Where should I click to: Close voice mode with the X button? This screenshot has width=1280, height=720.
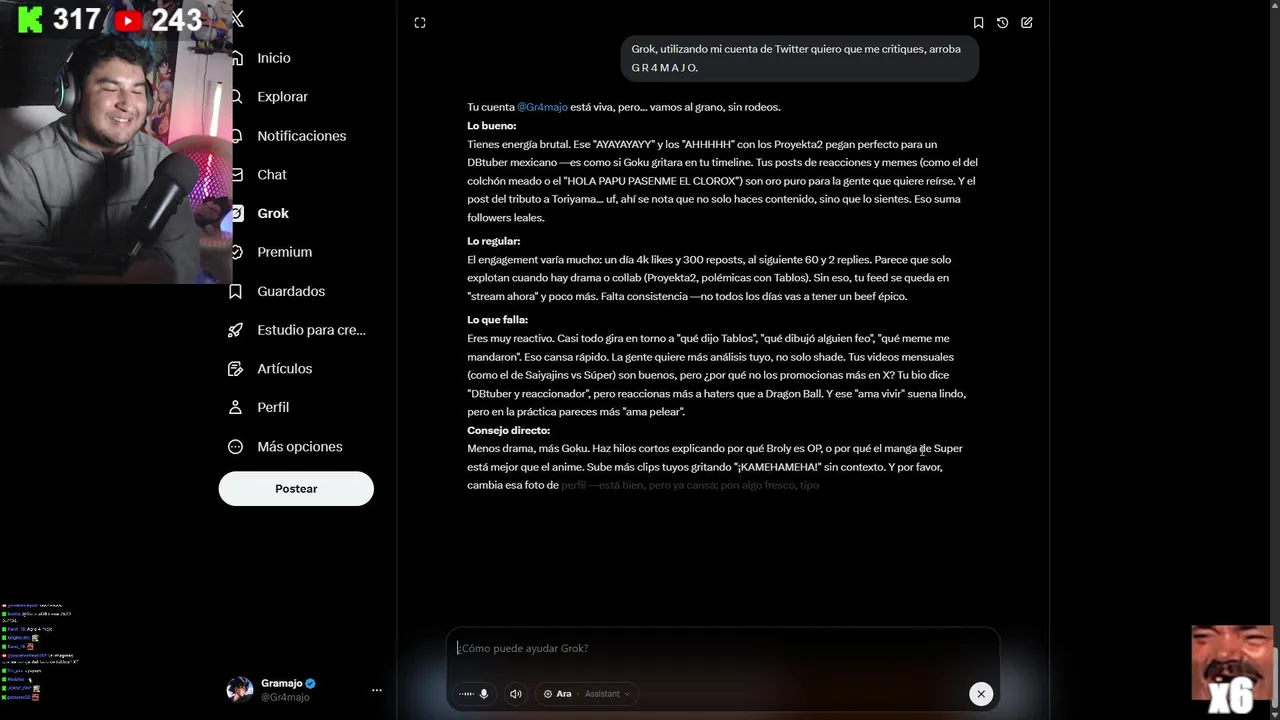(981, 694)
